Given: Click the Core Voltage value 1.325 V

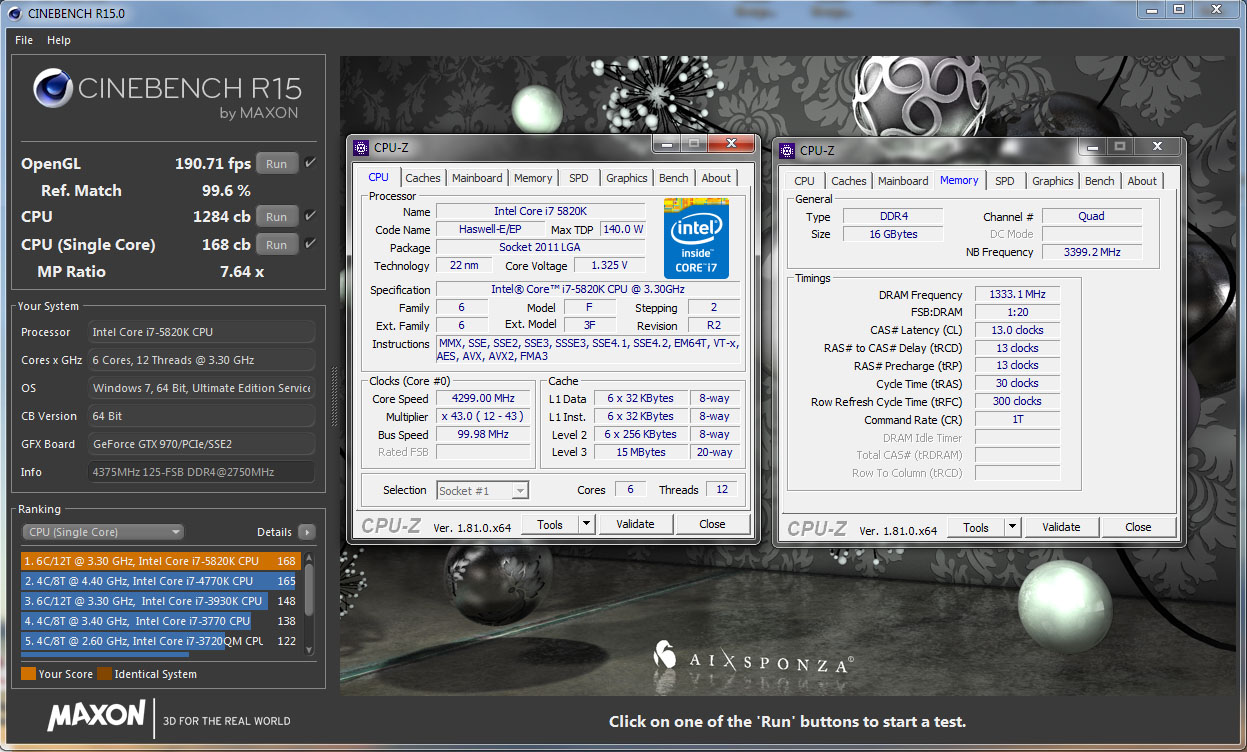Looking at the screenshot, I should pyautogui.click(x=609, y=265).
